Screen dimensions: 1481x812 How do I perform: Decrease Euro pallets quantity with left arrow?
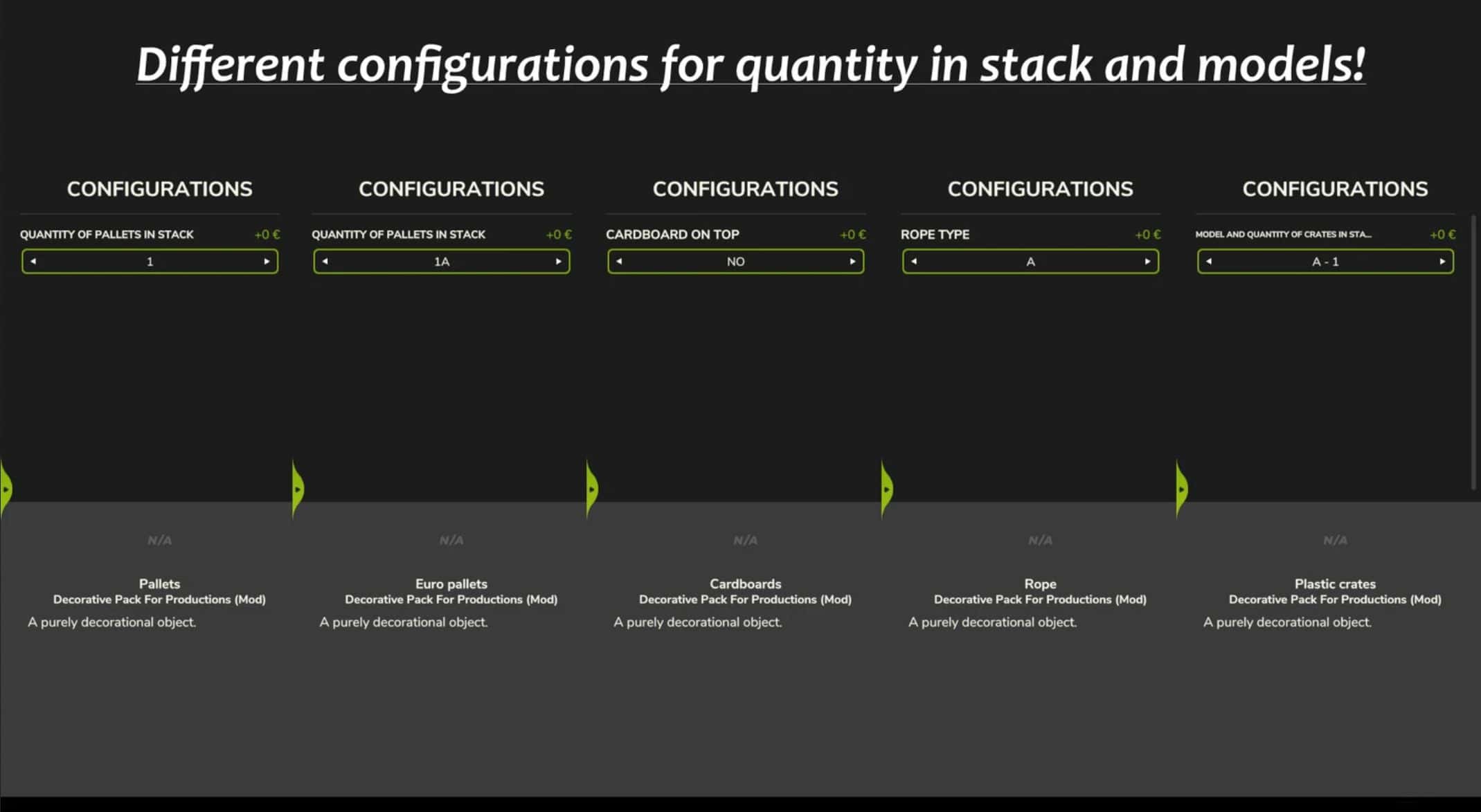[325, 262]
